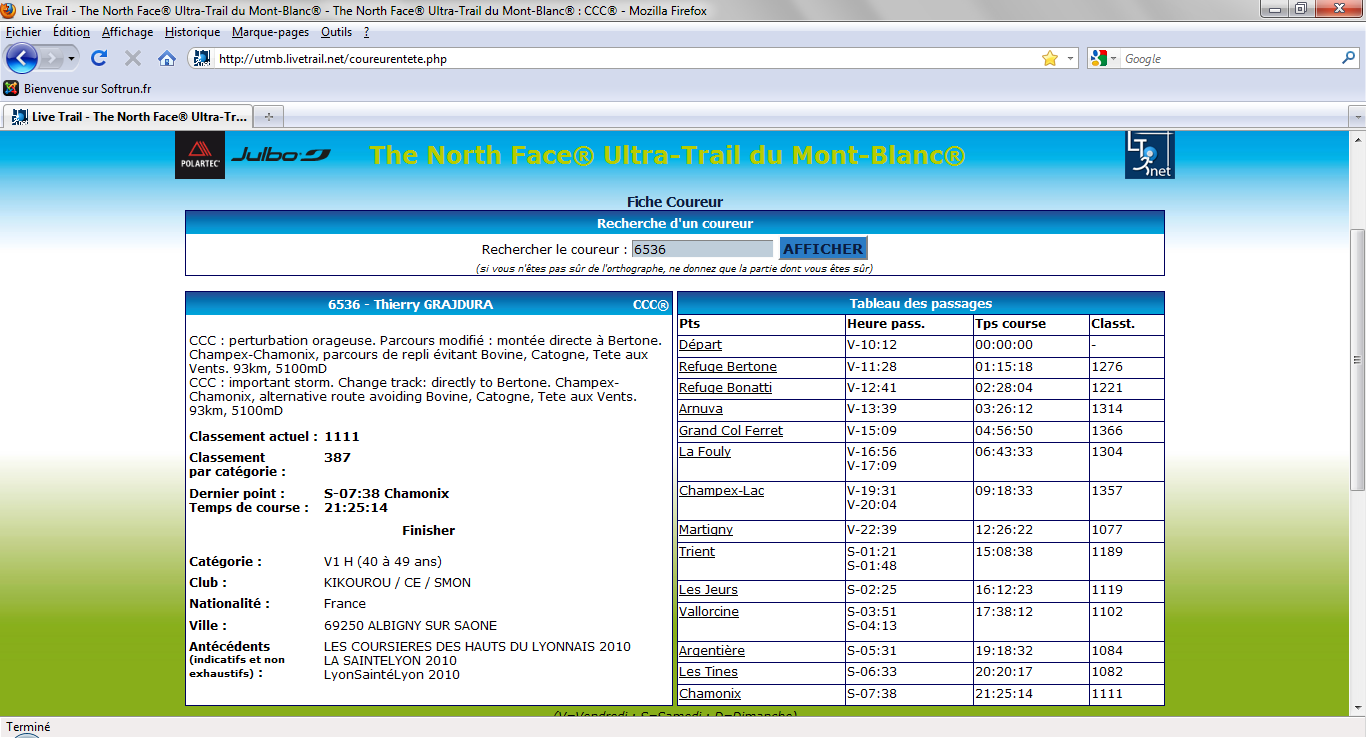
Task: Open a new tab with the plus button
Action: click(x=268, y=117)
